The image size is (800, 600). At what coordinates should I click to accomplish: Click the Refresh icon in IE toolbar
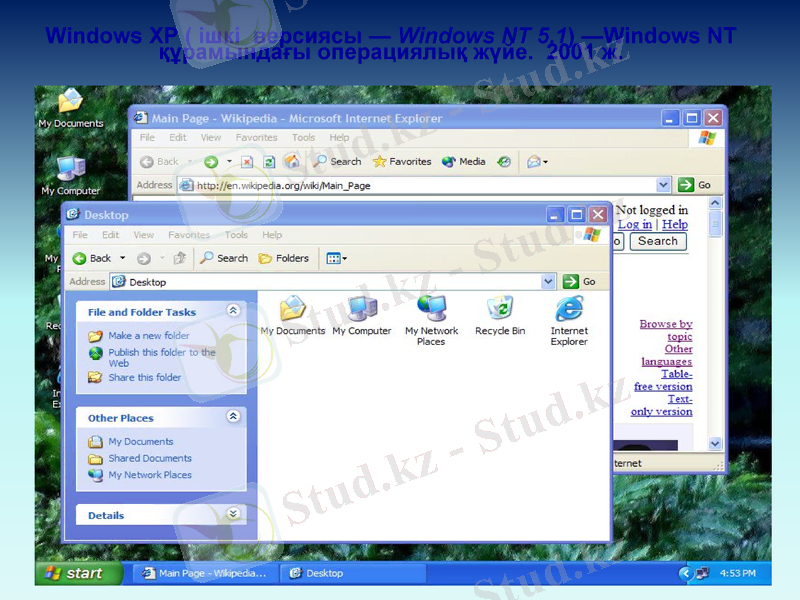[268, 161]
